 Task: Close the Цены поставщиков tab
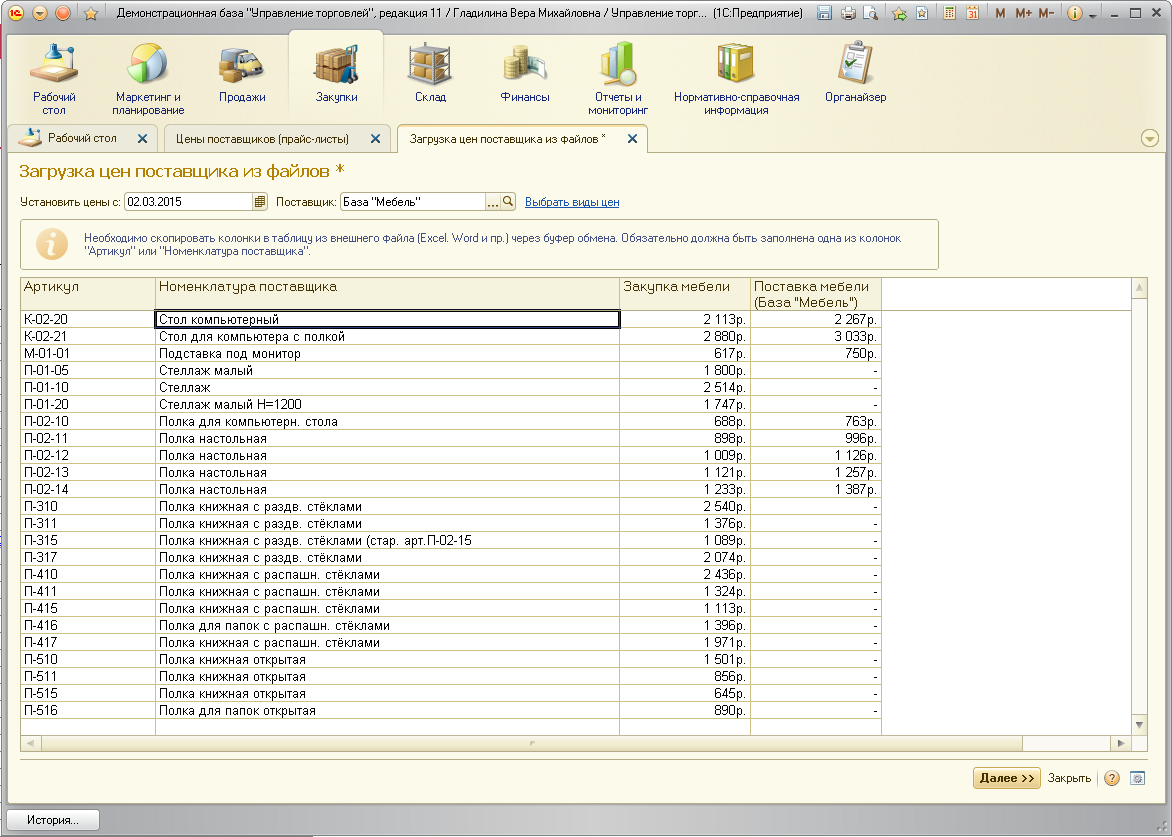[x=376, y=138]
